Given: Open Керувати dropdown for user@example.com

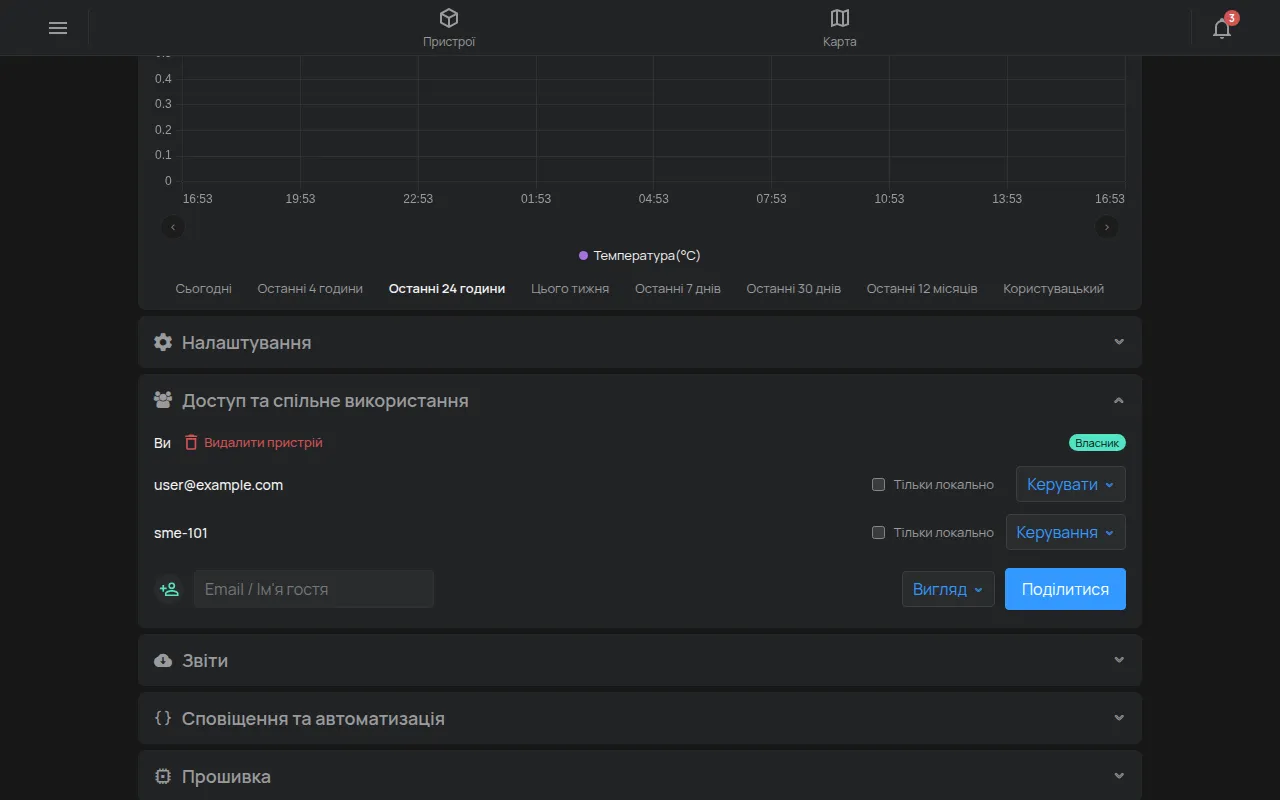Looking at the screenshot, I should [1071, 485].
